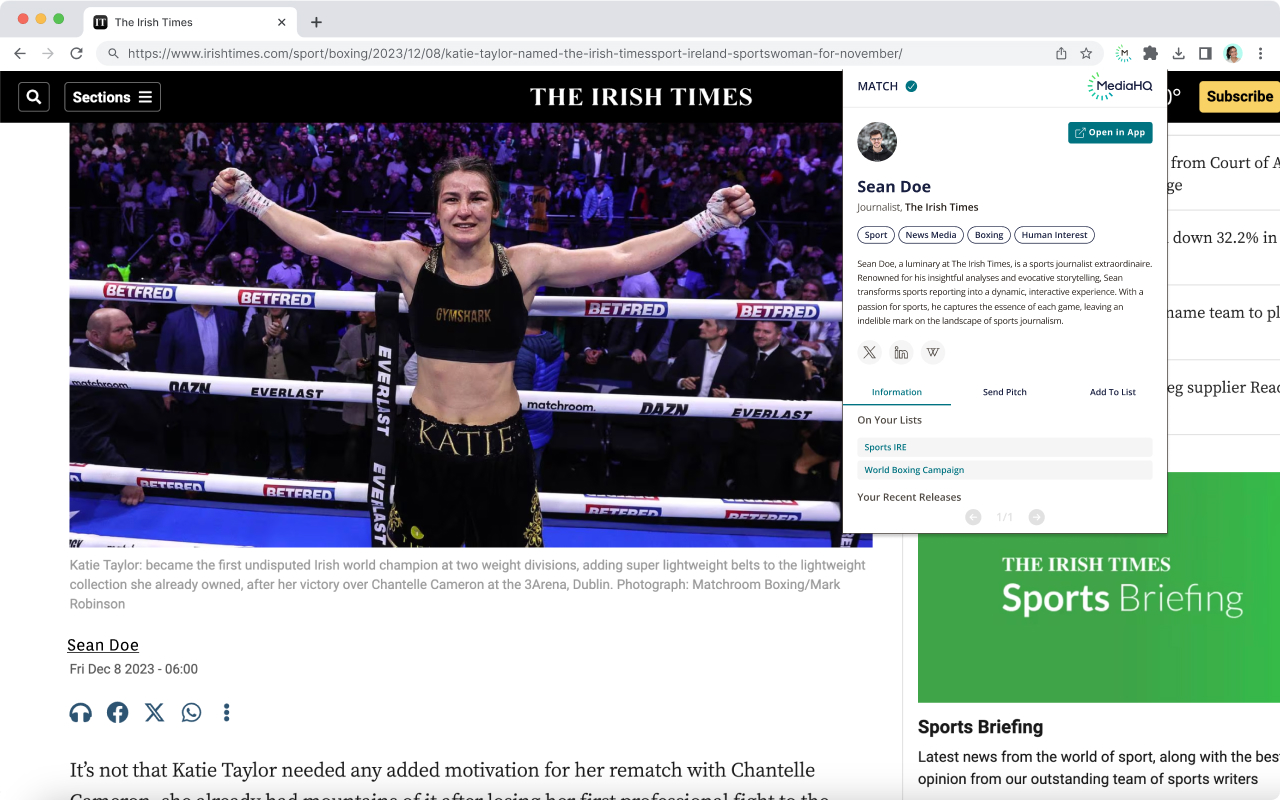Go to previous release page arrow
The image size is (1280, 800).
[973, 517]
